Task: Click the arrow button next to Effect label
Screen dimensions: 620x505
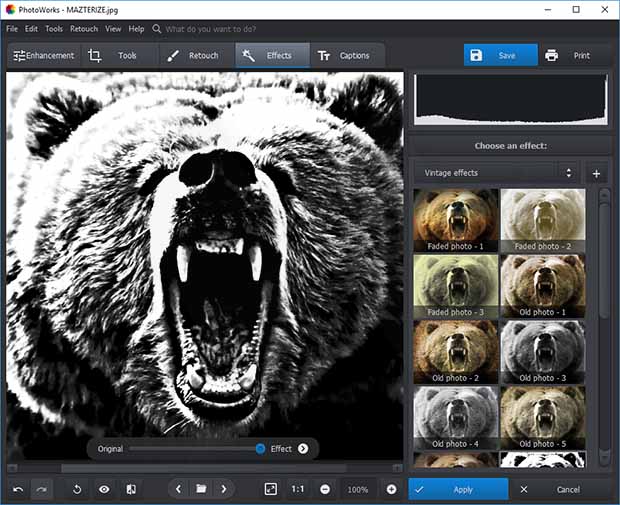Action: (303, 448)
